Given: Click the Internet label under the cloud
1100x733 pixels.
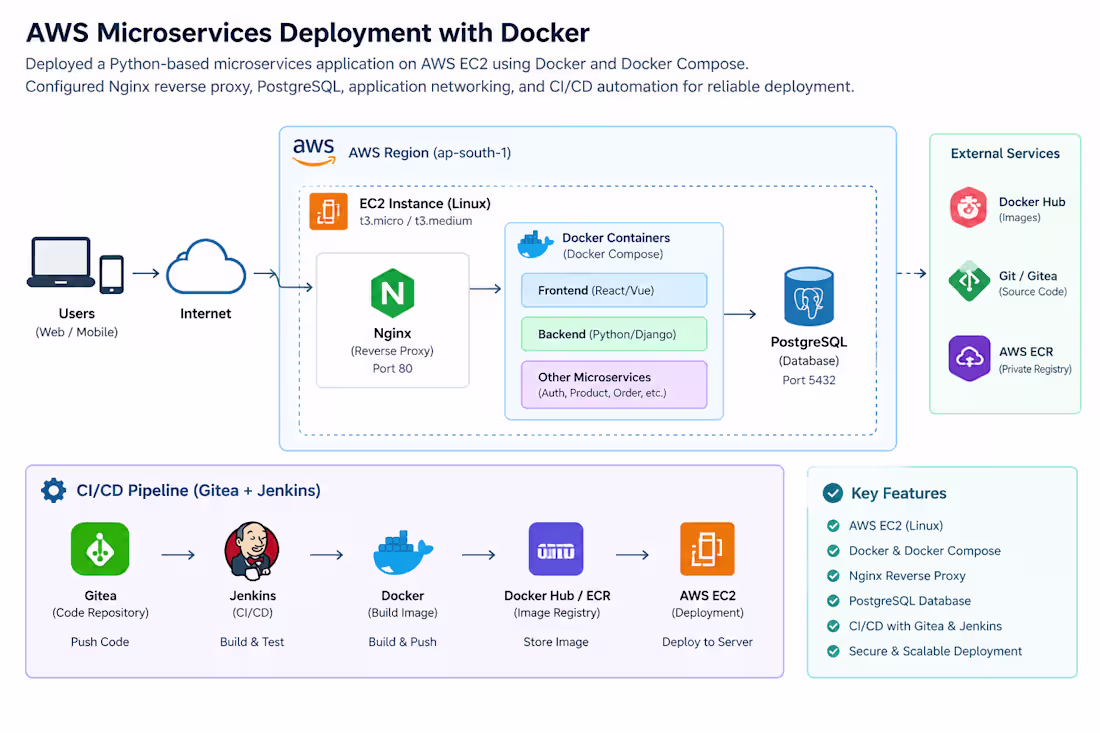Looking at the screenshot, I should pyautogui.click(x=206, y=314).
